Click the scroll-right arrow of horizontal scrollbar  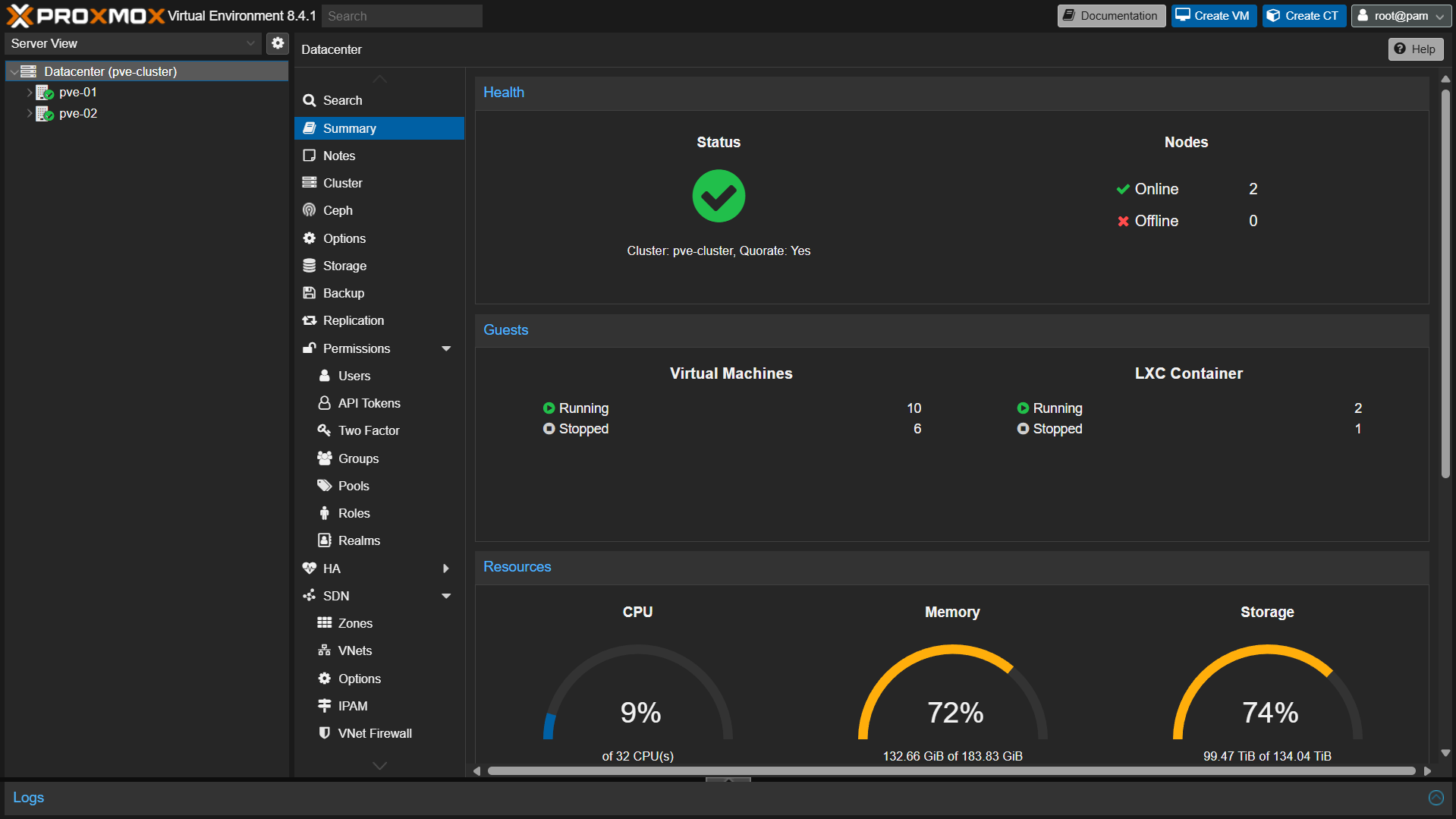(1427, 771)
